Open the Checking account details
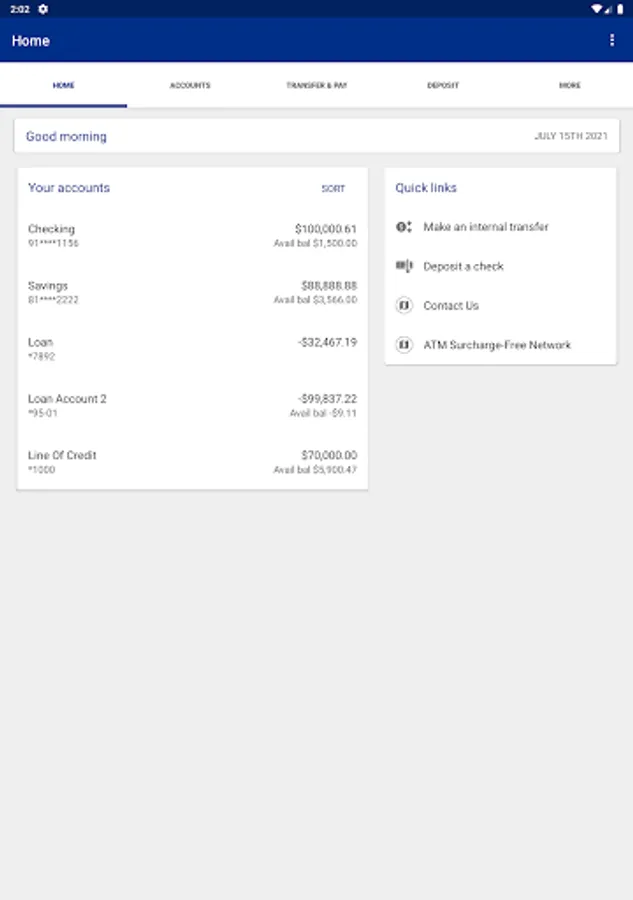Viewport: 633px width, 900px height. 192,235
